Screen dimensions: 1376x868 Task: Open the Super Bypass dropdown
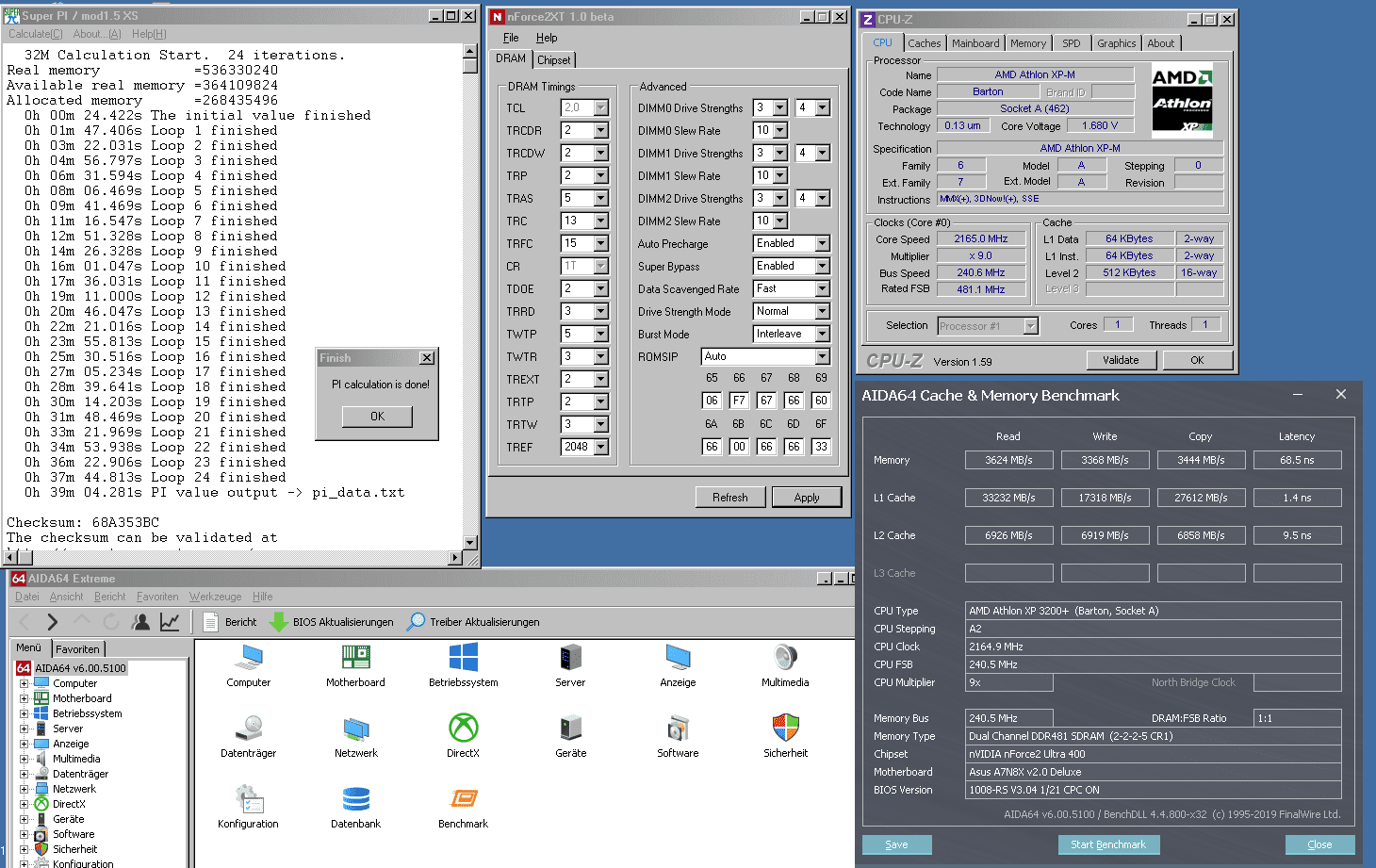tap(822, 267)
